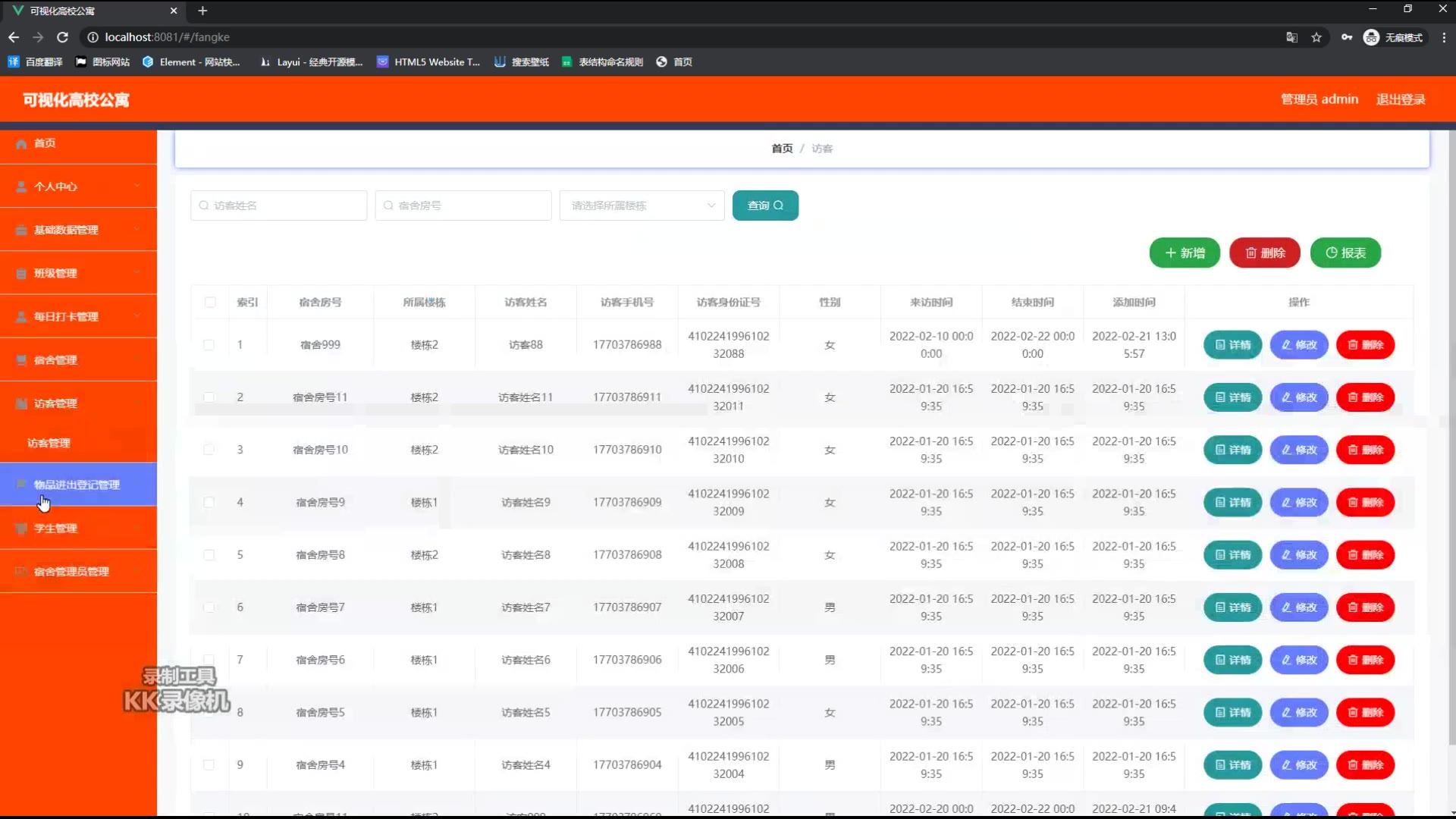This screenshot has height=819, width=1456.
Task: Click the red 删除 trash button above table
Action: pos(1264,253)
